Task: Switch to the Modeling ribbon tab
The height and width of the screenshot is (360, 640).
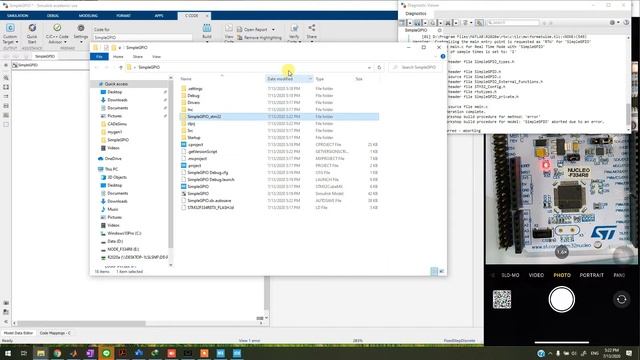Action: (88, 16)
